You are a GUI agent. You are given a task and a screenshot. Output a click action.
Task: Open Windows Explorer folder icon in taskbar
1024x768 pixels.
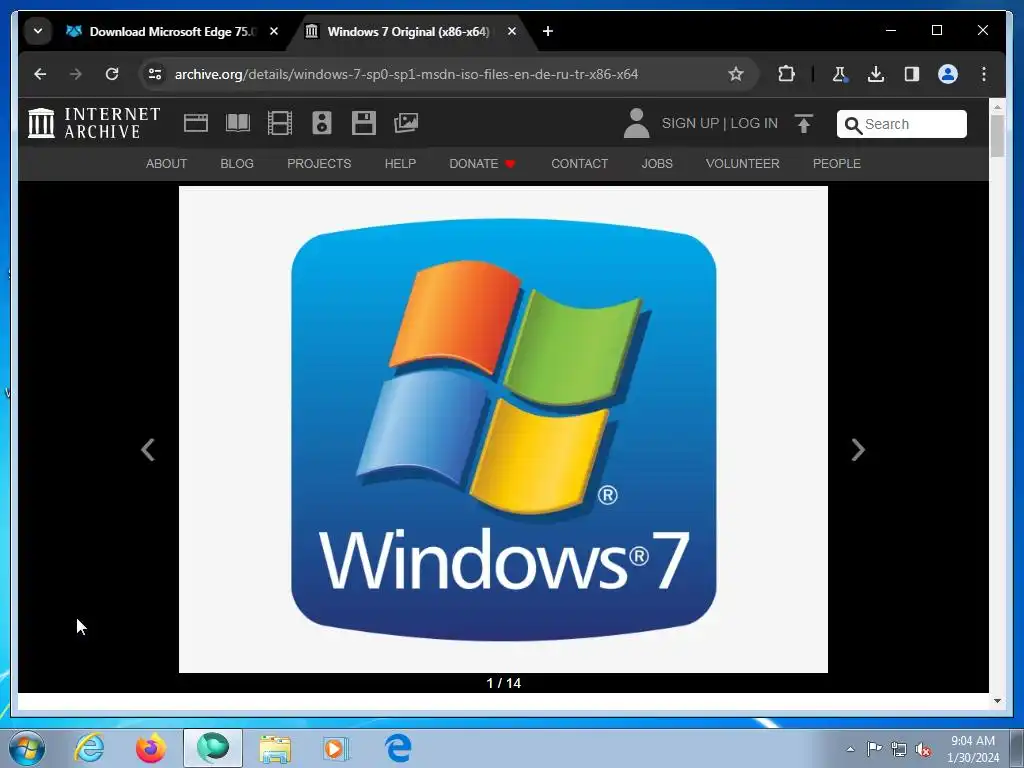pos(275,748)
